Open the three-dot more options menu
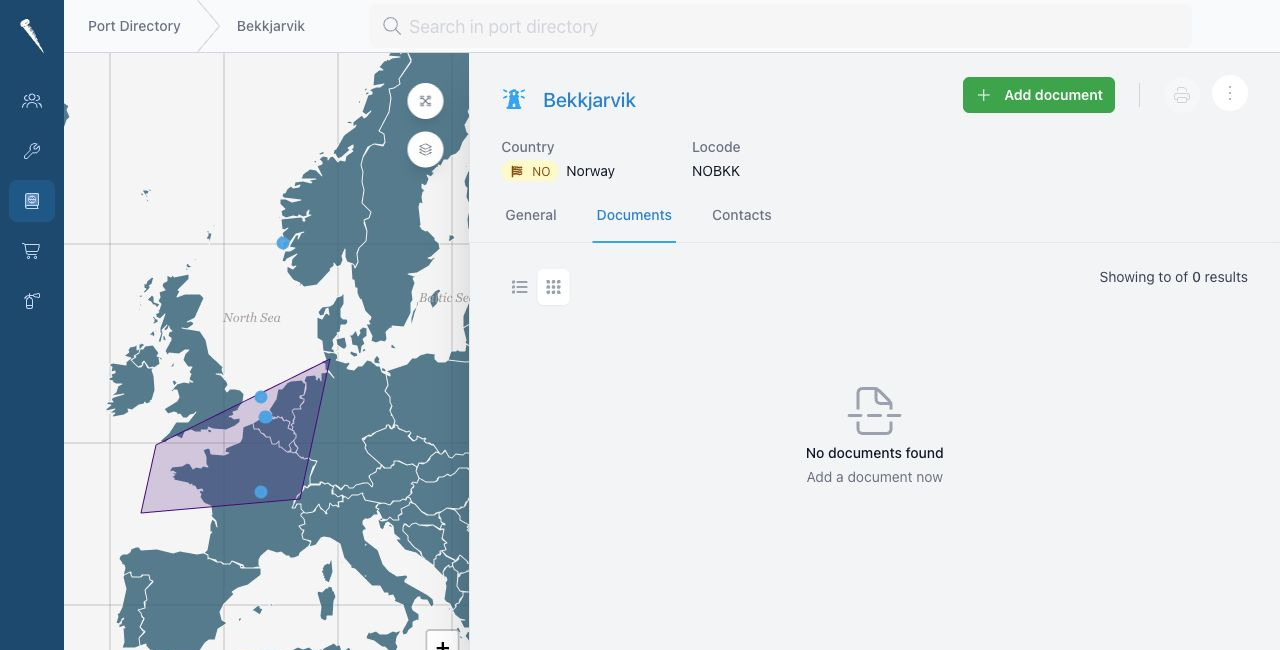The image size is (1280, 650). 1230,94
